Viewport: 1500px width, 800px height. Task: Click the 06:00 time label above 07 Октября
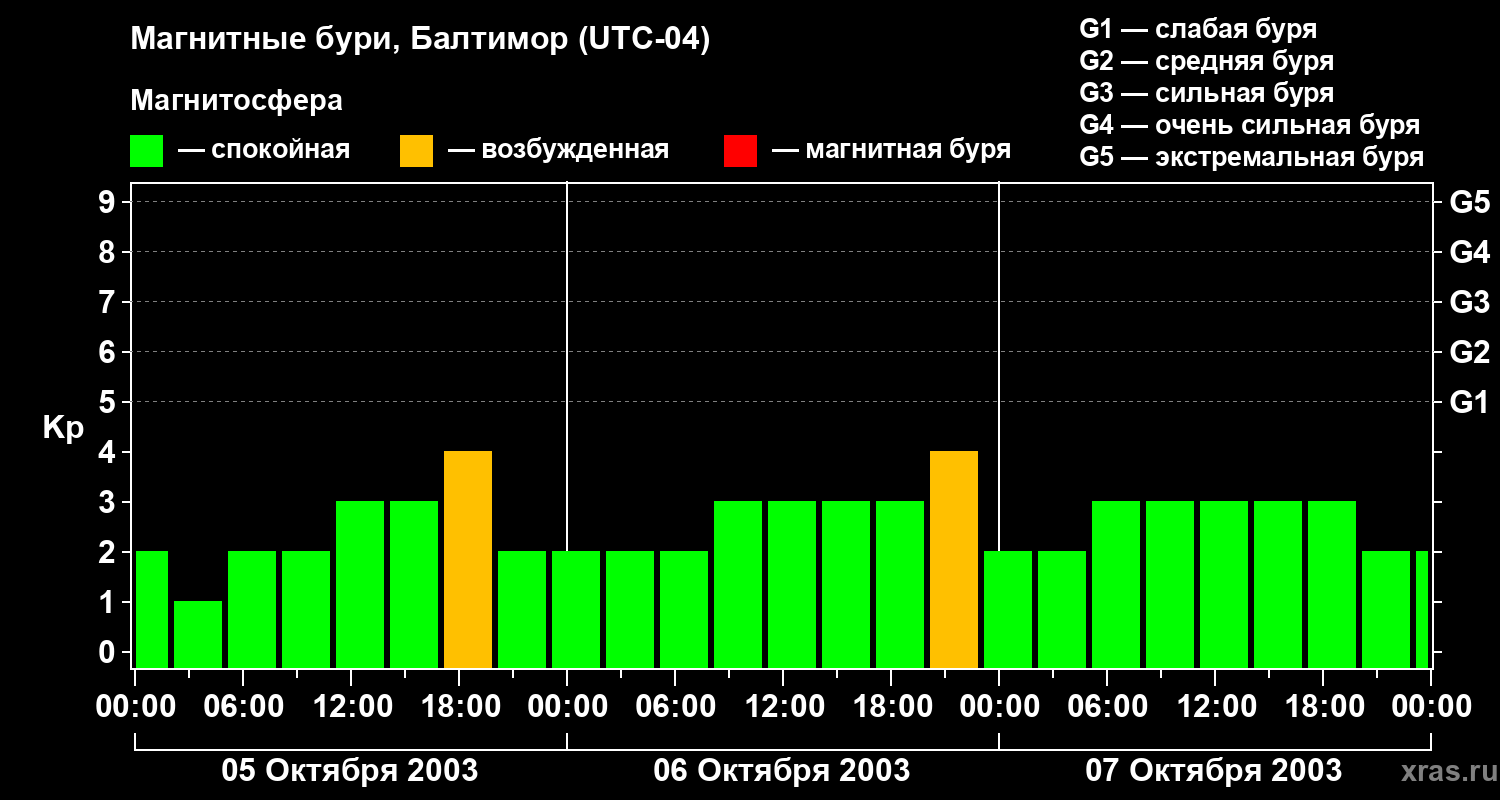click(1107, 706)
